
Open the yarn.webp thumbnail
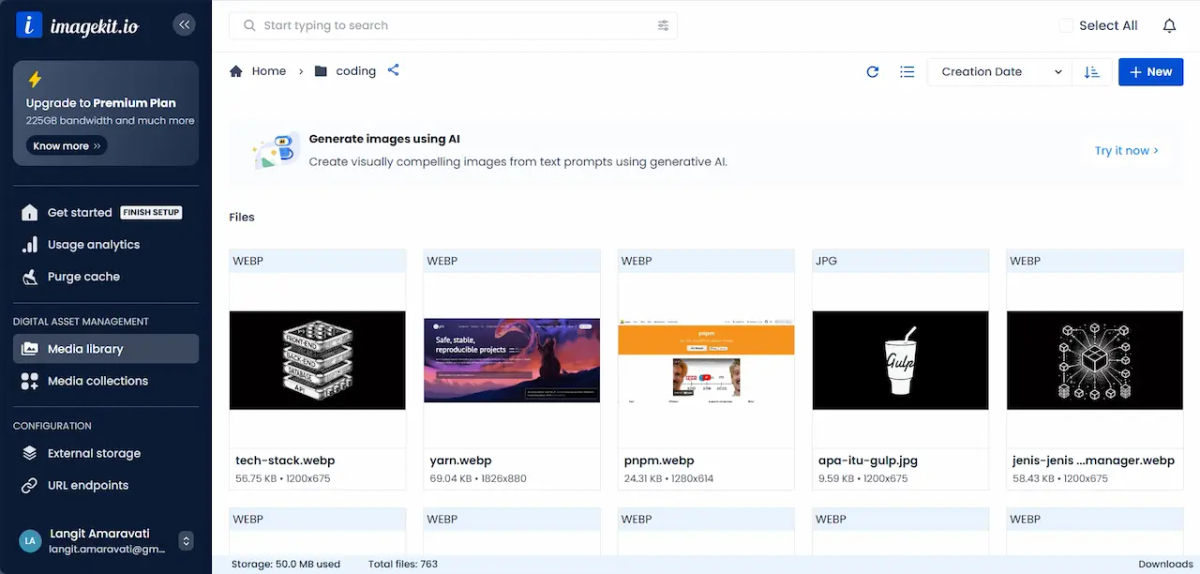click(512, 360)
